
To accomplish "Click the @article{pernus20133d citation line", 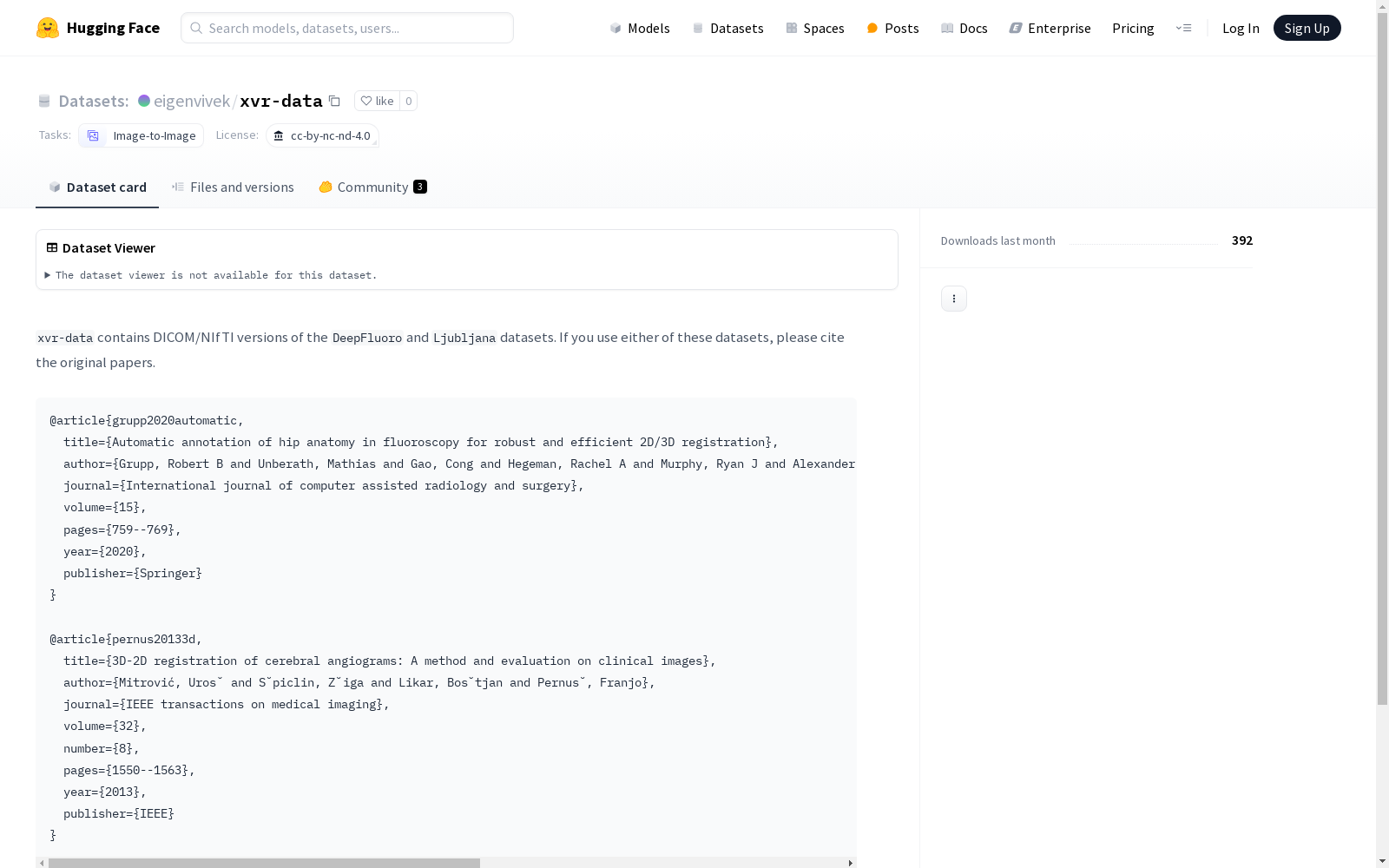I will (126, 639).
